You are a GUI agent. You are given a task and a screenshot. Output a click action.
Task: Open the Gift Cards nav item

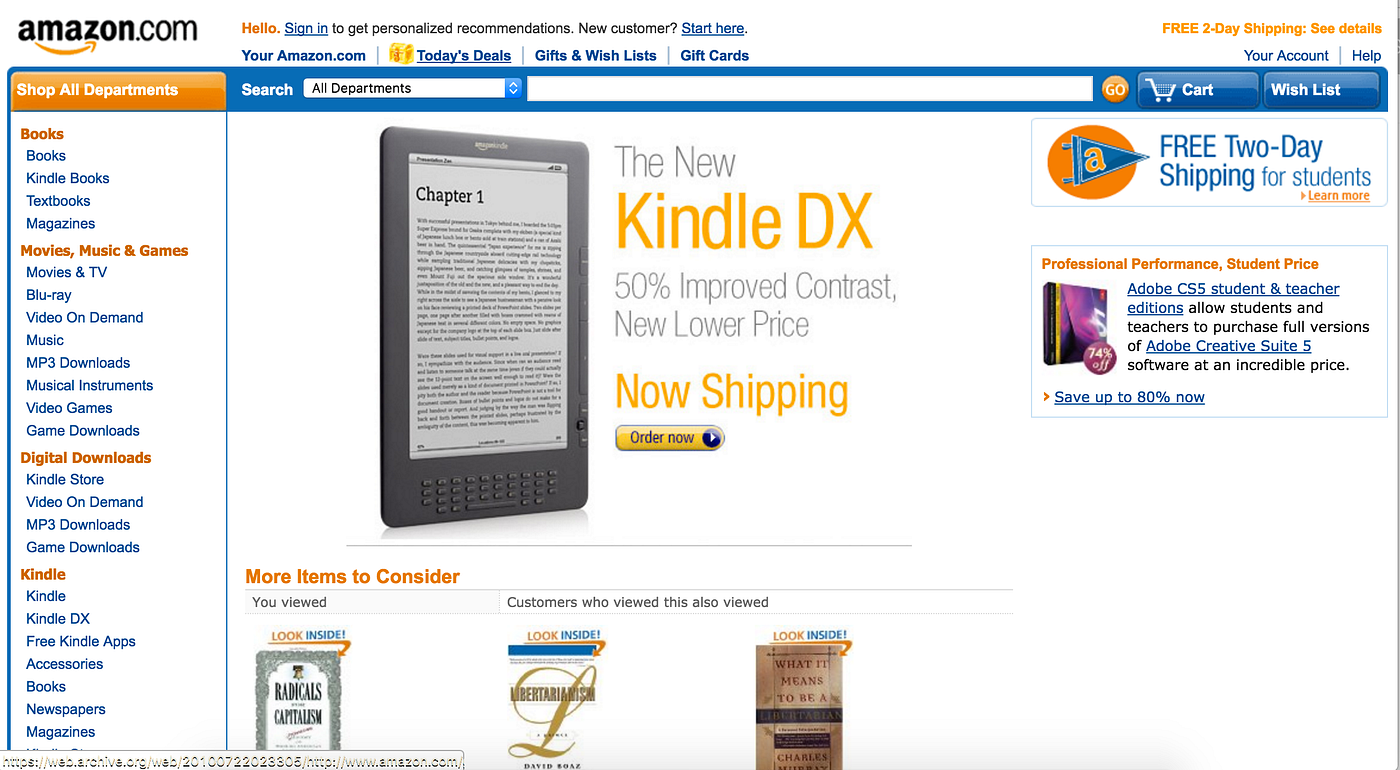click(715, 55)
